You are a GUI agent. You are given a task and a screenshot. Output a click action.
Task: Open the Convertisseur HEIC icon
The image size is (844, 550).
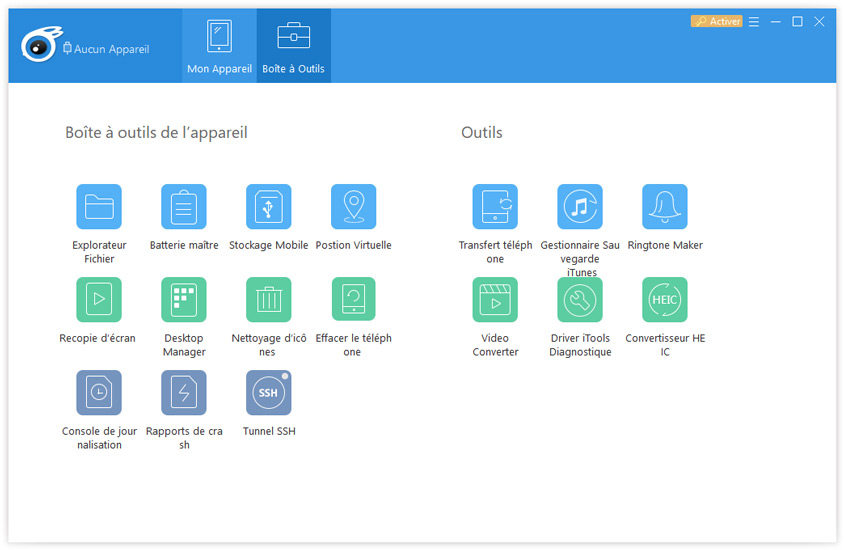click(665, 300)
